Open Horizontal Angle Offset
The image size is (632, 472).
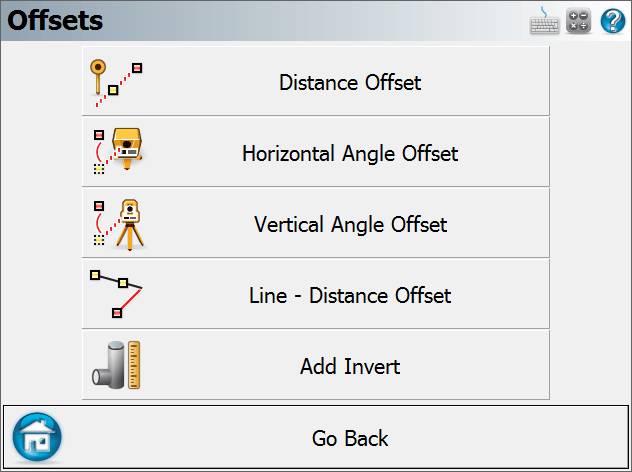[316, 152]
